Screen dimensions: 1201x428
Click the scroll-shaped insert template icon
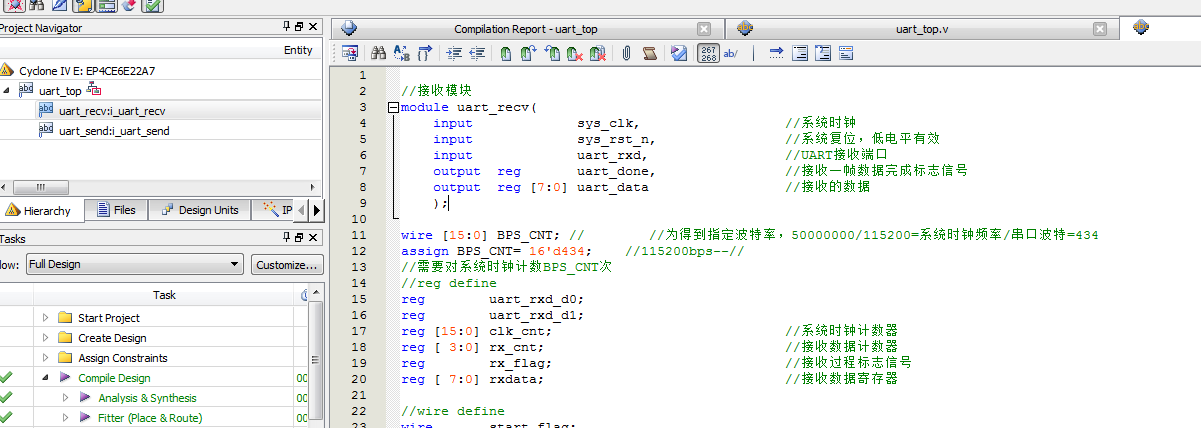pos(649,53)
